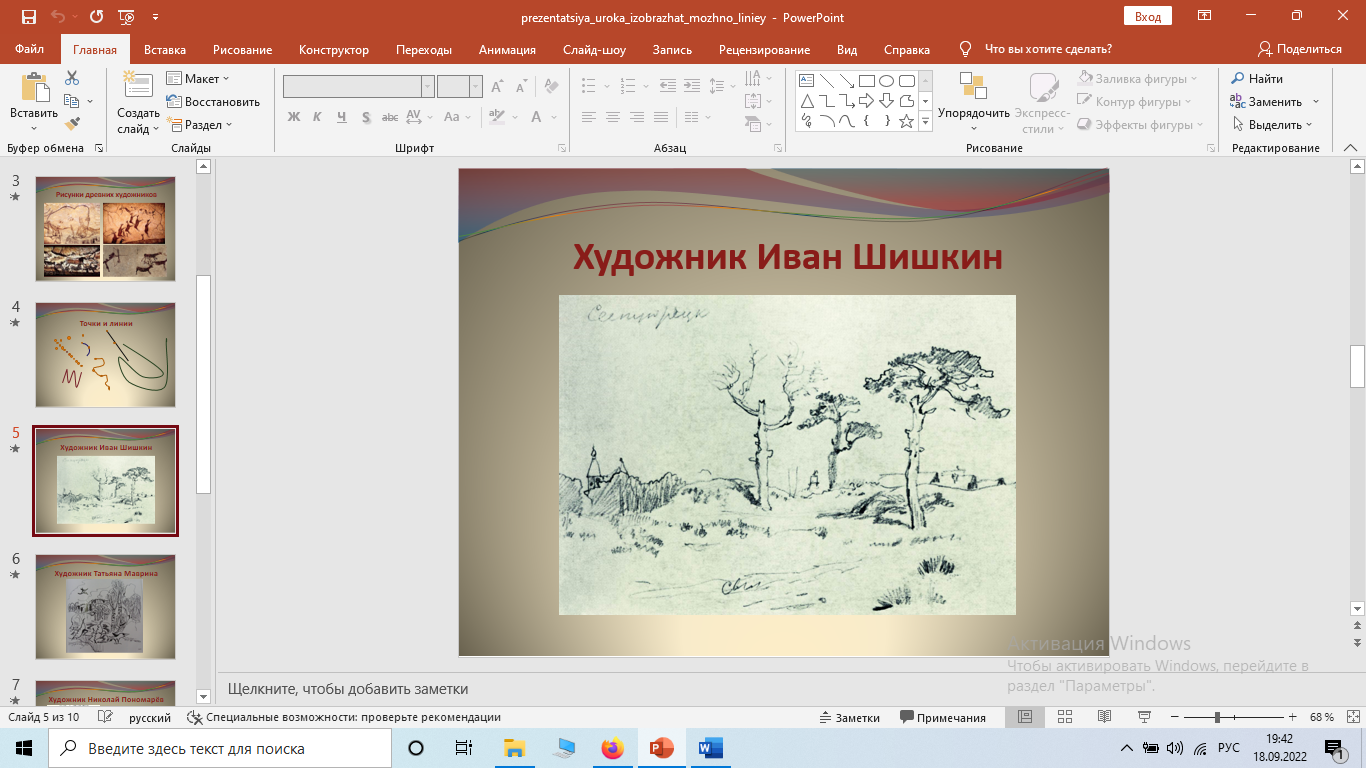Click the slide title 'Художник Иван Шишкин'
Viewport: 1366px width, 768px height.
pos(787,257)
